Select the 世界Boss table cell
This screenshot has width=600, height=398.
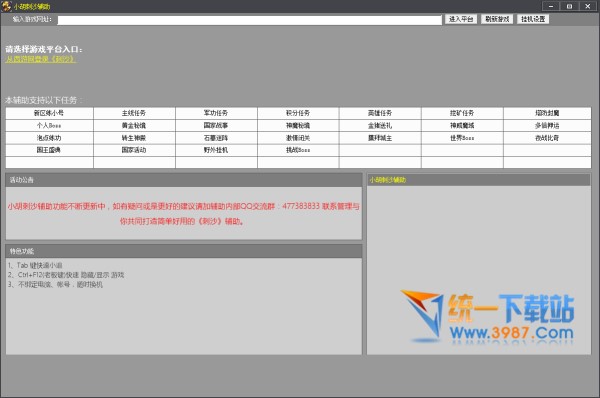(462, 138)
